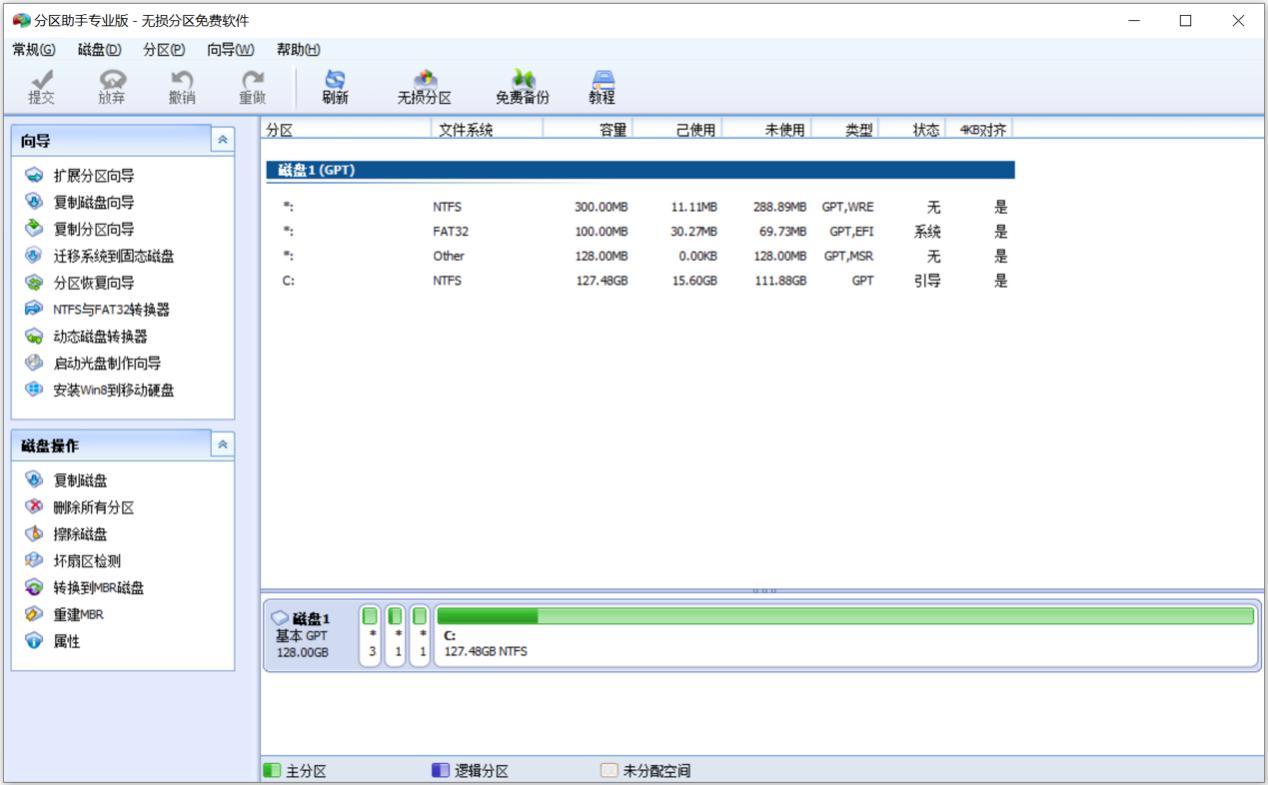Open 安装Win8到移动硬盘
1268x785 pixels.
[100, 390]
